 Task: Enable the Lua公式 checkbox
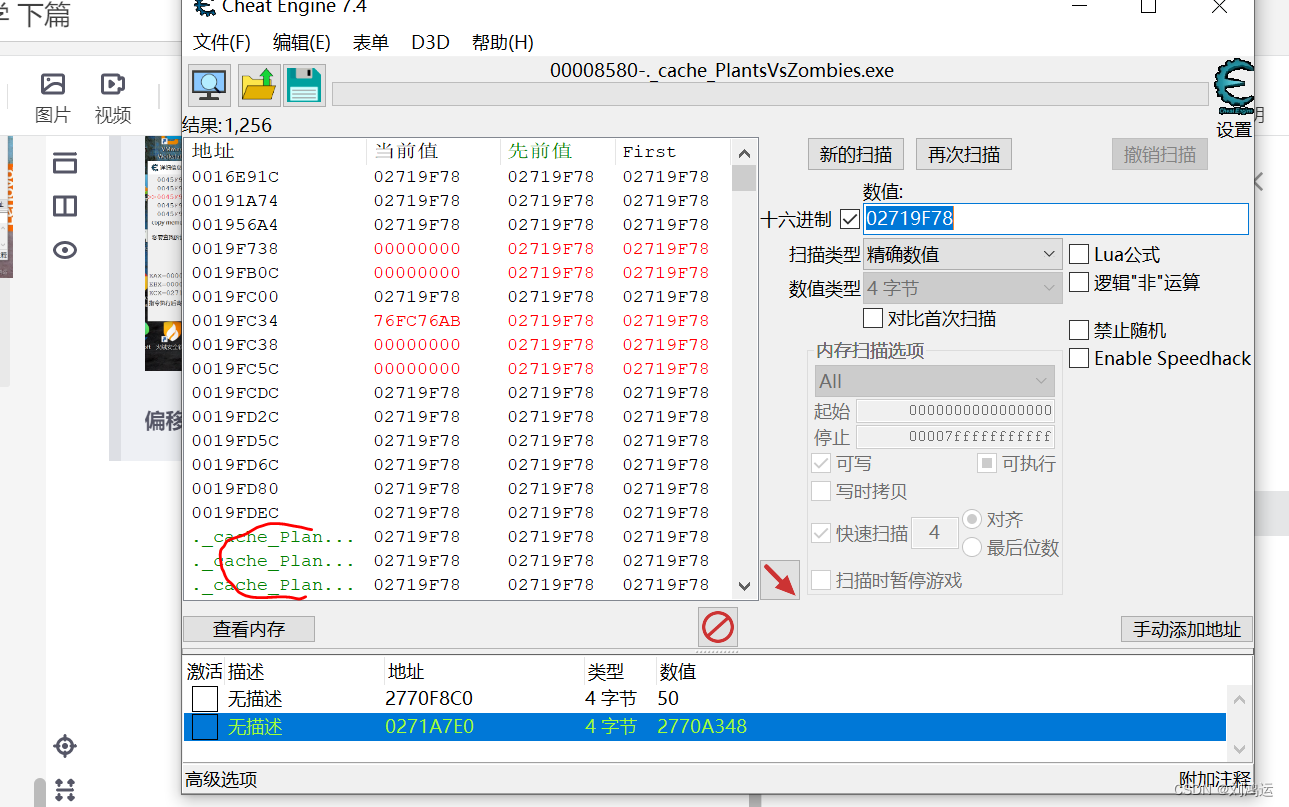click(x=1079, y=254)
